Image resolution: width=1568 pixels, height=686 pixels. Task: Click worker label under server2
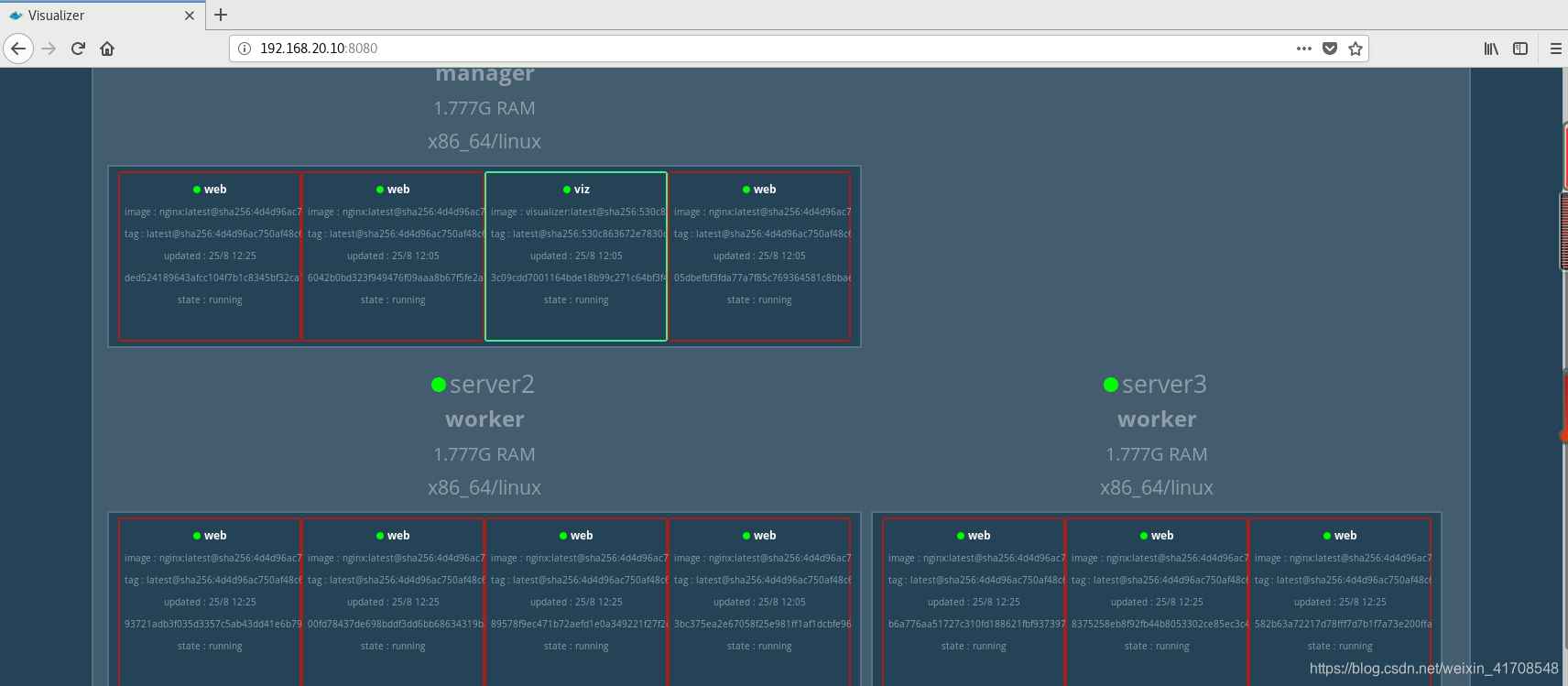tap(485, 419)
